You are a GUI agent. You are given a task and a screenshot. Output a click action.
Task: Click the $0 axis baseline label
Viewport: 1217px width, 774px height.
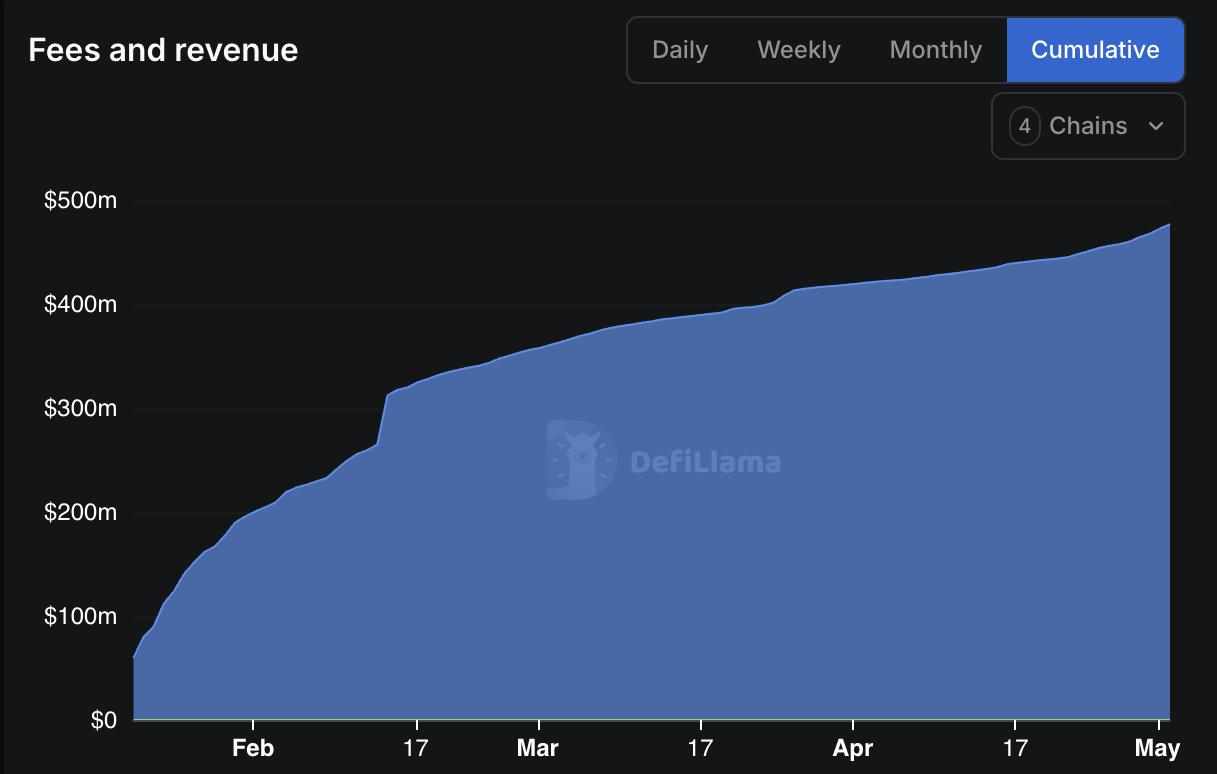tap(105, 719)
